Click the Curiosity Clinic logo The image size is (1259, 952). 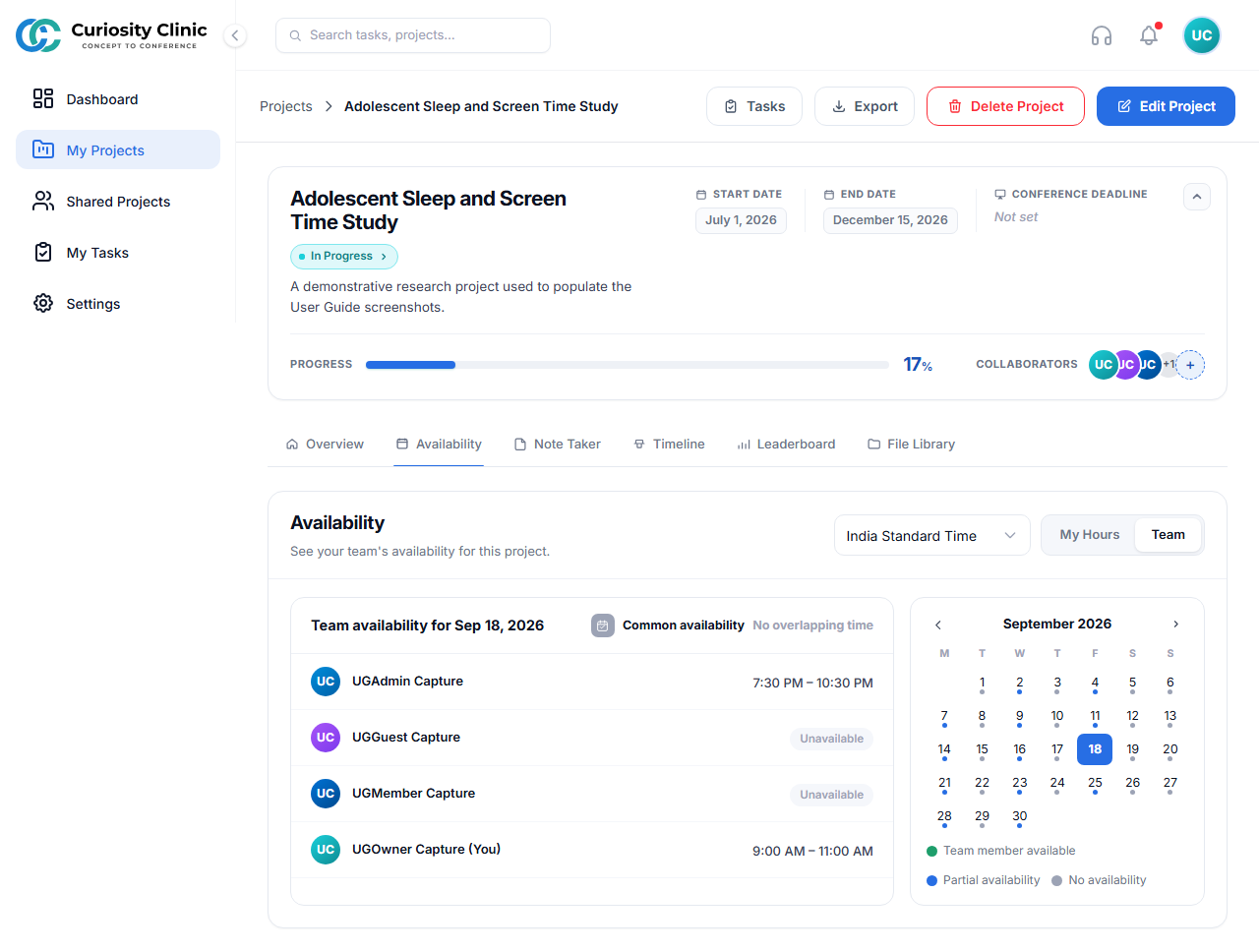[x=112, y=35]
